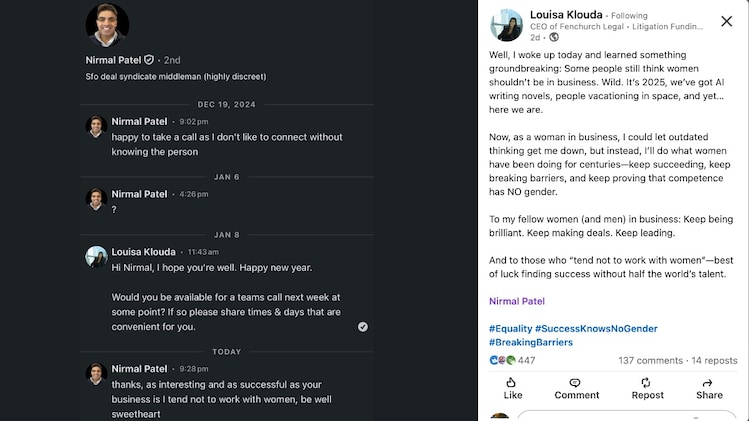
Task: Click the sent checkmark on Louisa's message
Action: click(x=363, y=326)
